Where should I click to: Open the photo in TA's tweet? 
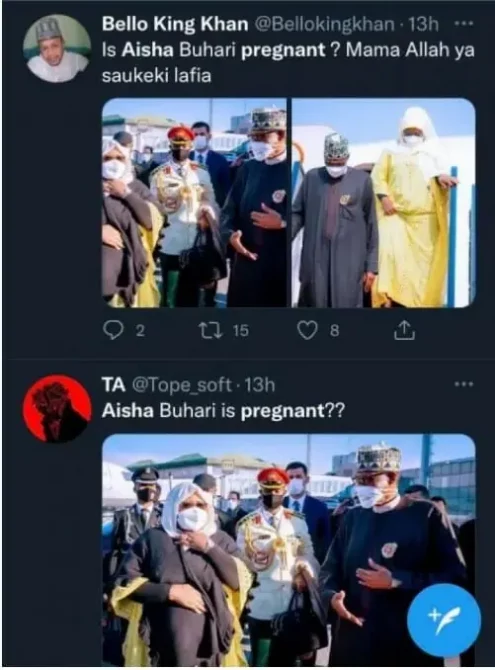click(289, 550)
